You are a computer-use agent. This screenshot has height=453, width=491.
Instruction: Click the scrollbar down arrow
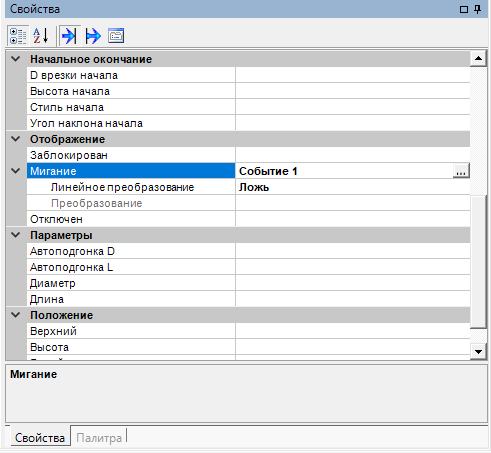[x=479, y=352]
